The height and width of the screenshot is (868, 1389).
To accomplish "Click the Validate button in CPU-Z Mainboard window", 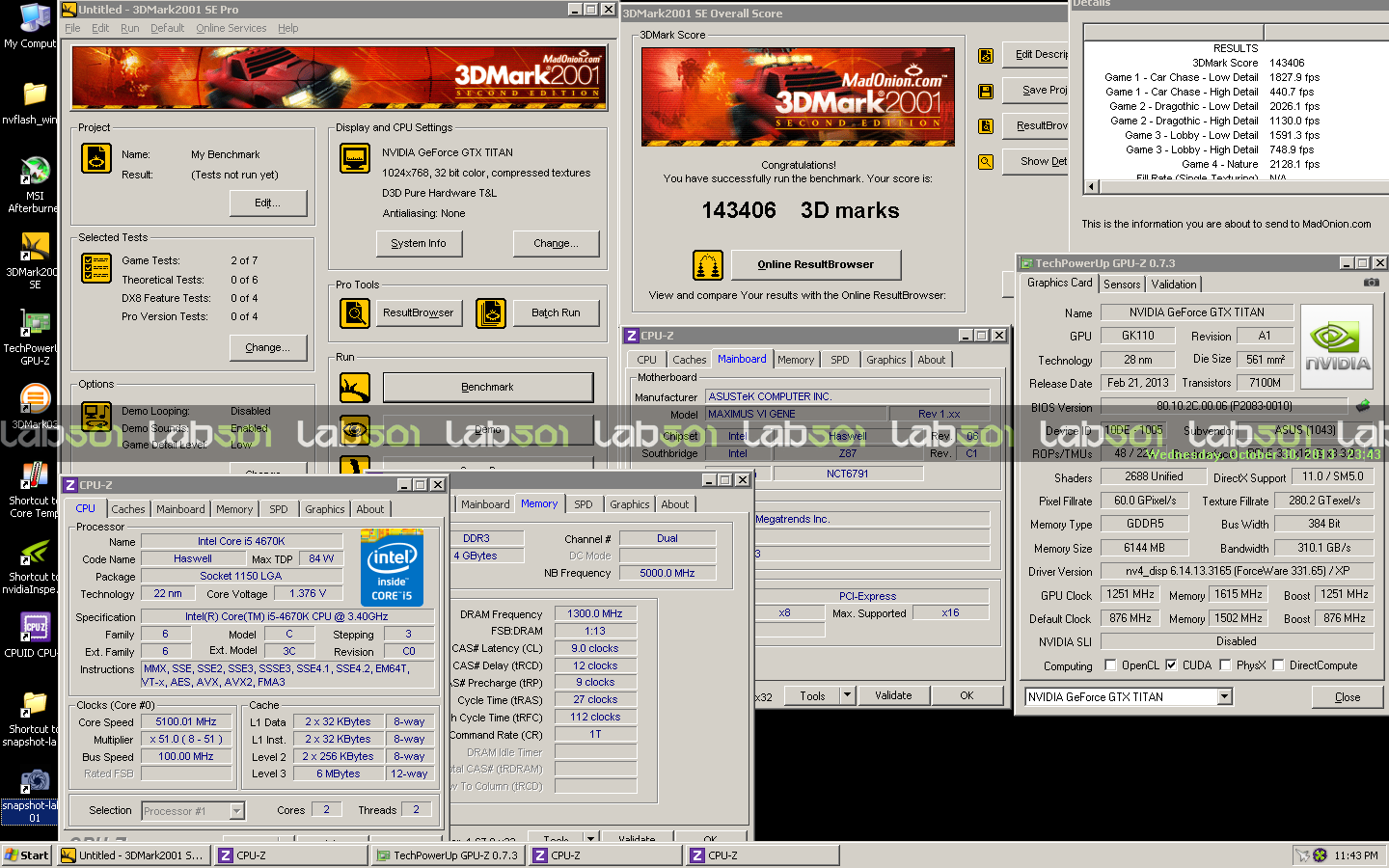I will pyautogui.click(x=893, y=695).
